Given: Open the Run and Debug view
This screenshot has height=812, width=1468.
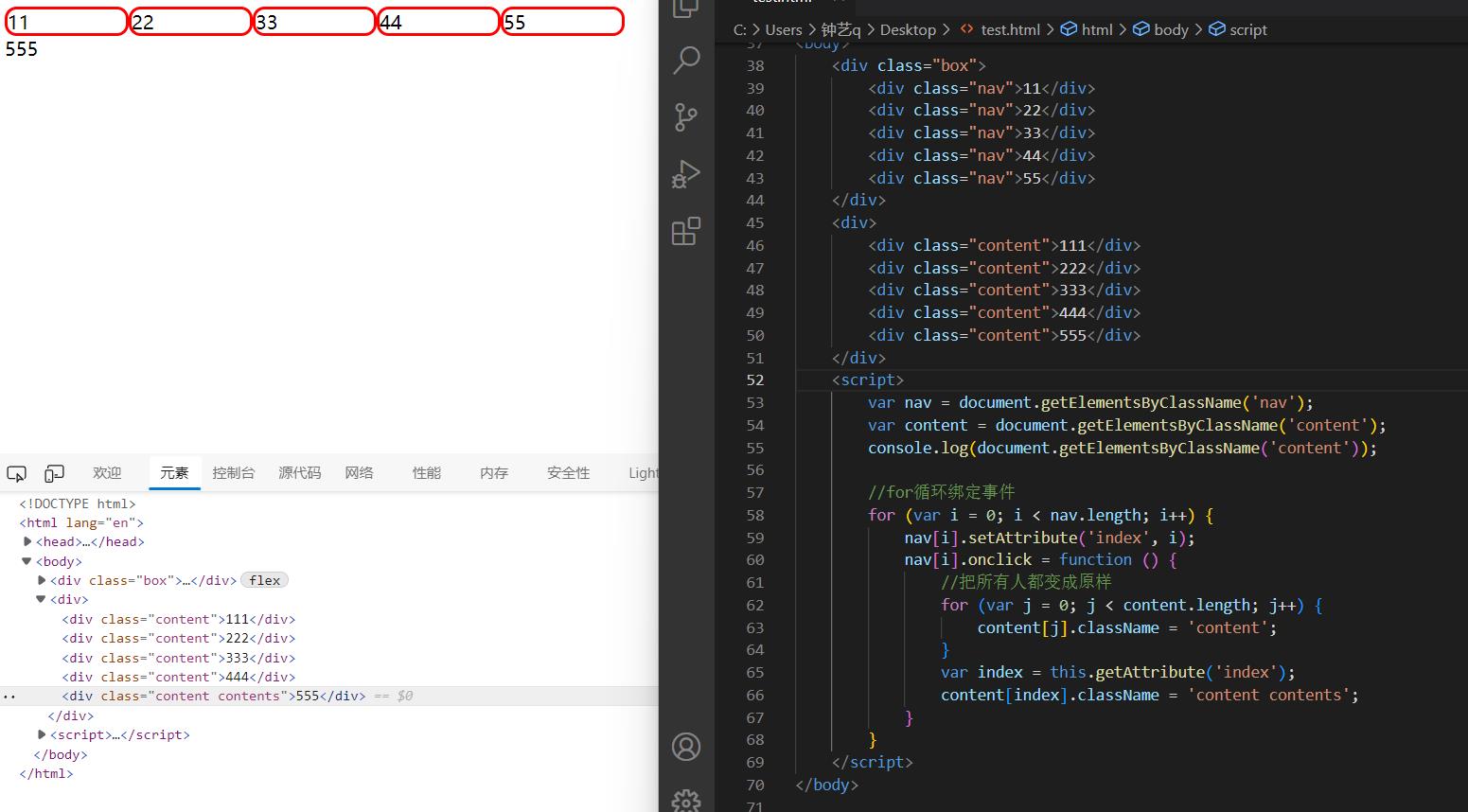Looking at the screenshot, I should point(685,173).
